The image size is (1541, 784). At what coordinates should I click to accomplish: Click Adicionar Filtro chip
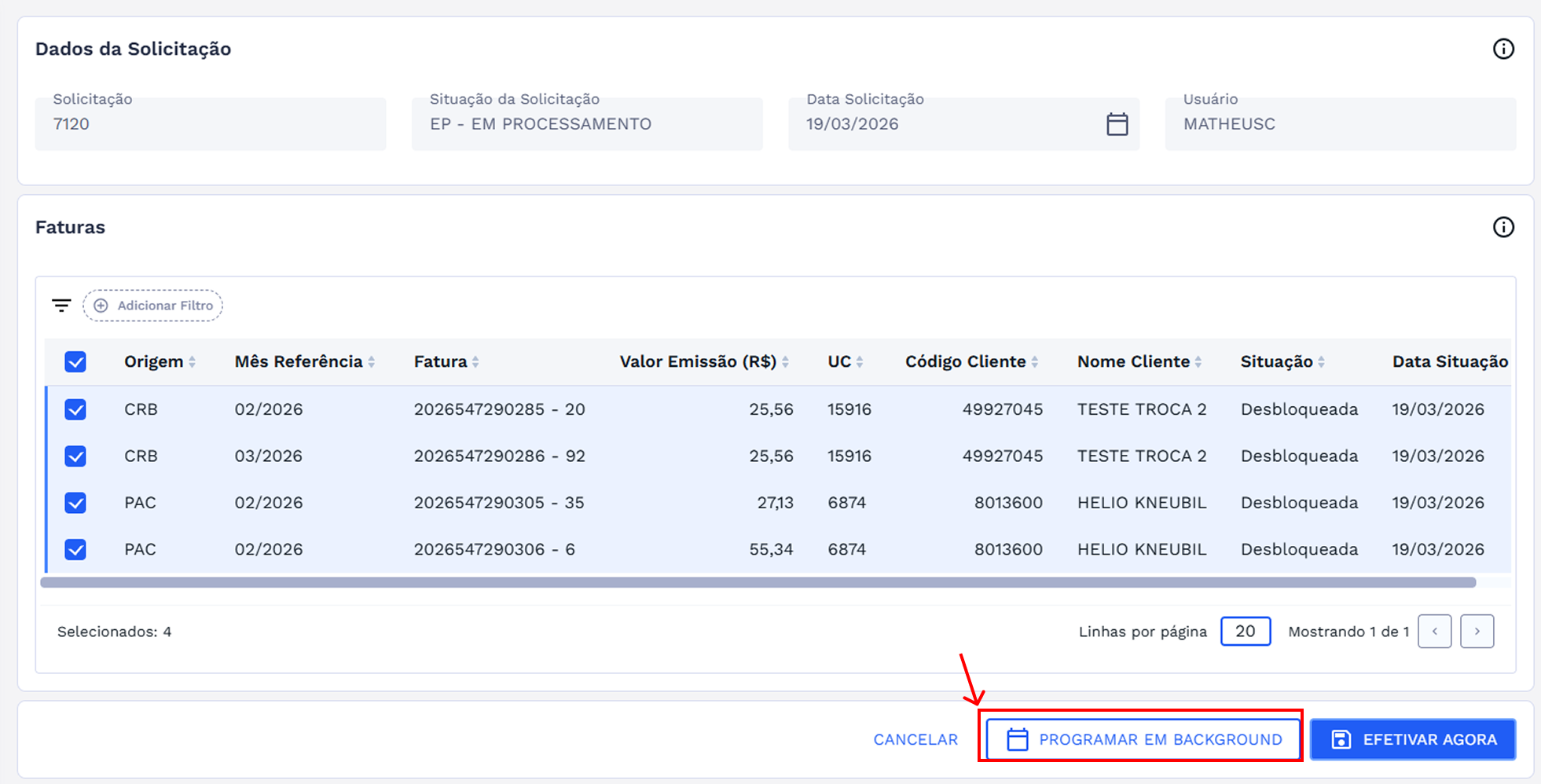[153, 306]
